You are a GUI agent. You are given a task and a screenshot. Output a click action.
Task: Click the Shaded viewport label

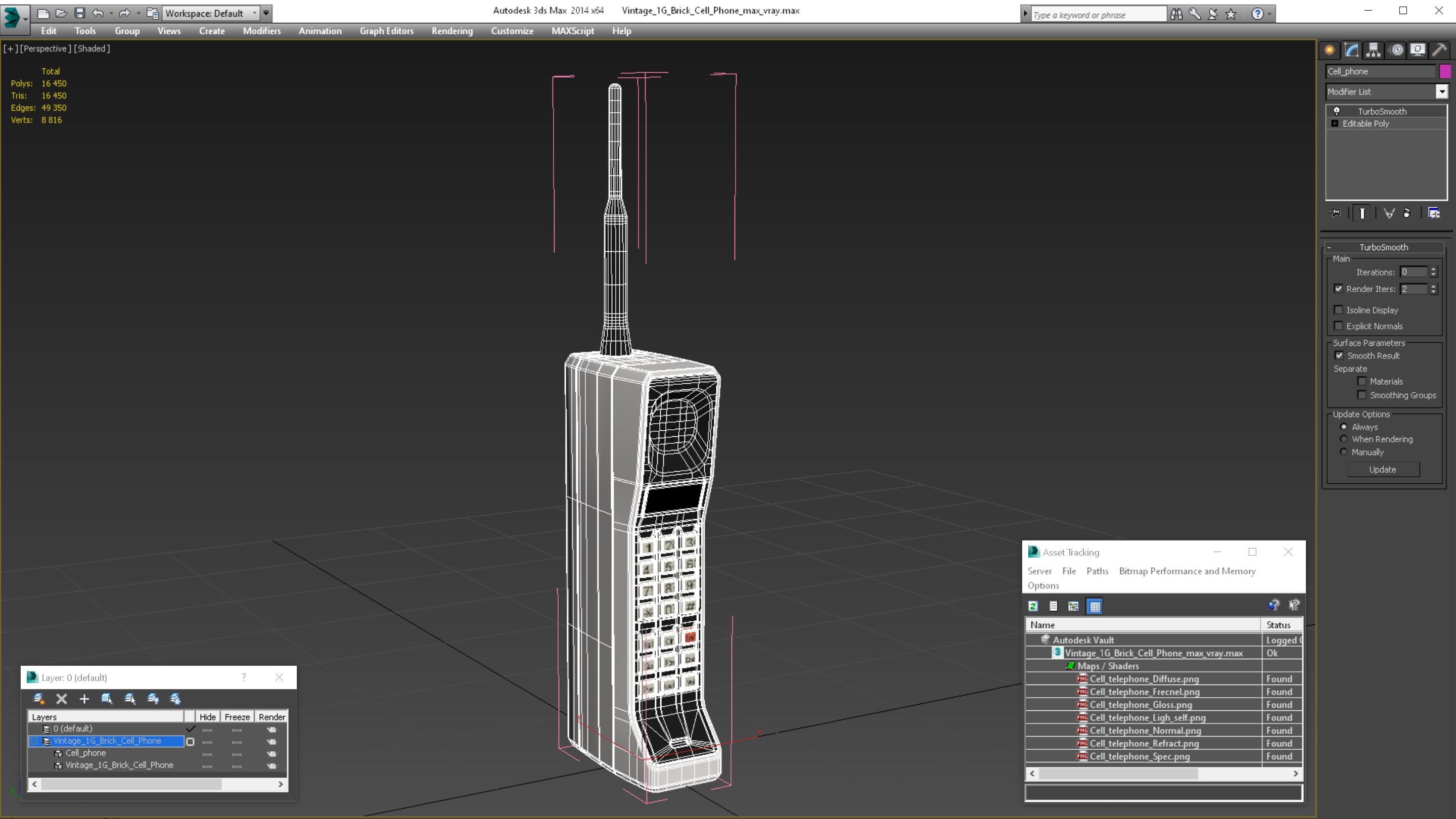[92, 48]
